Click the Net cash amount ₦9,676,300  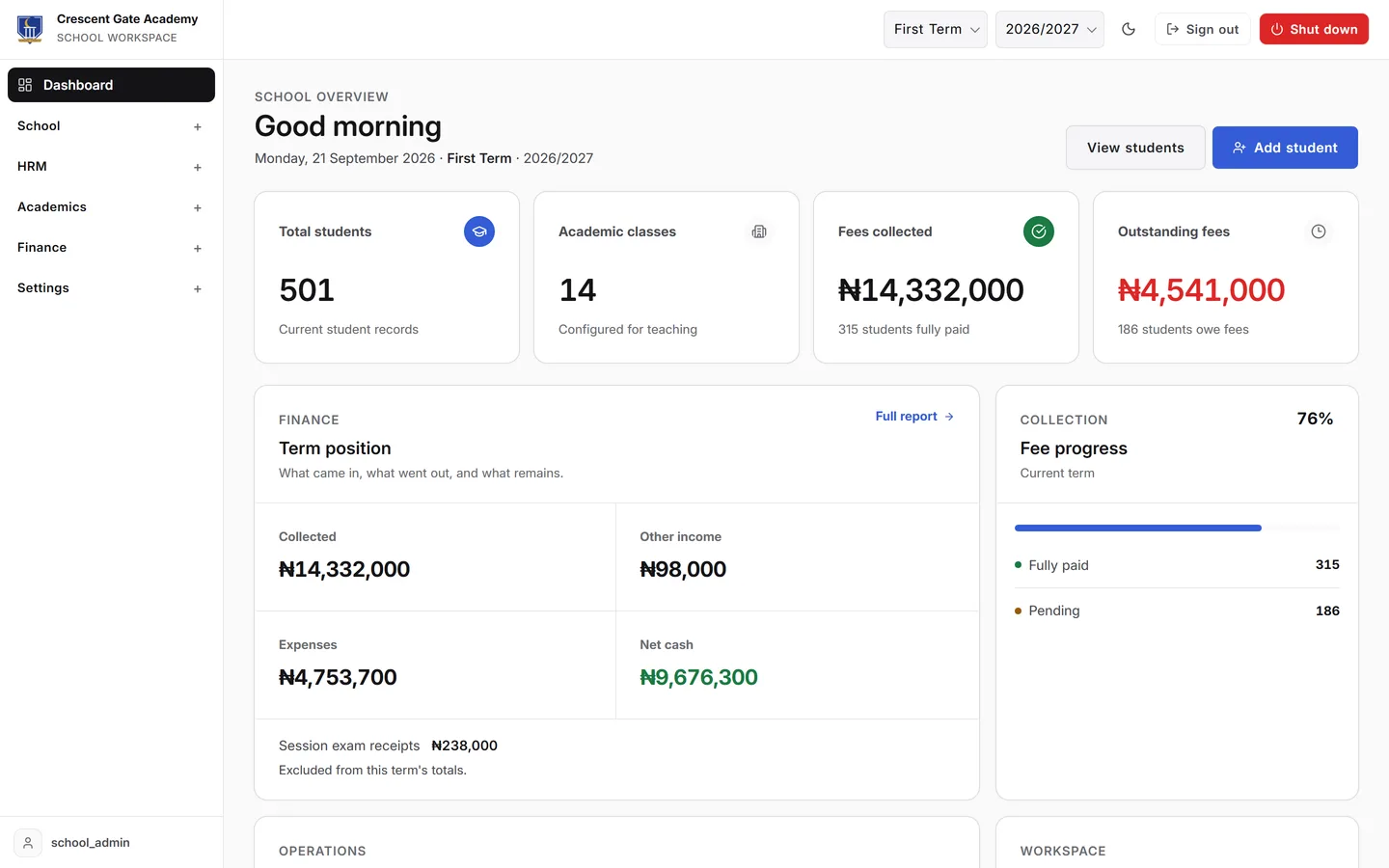[698, 677]
